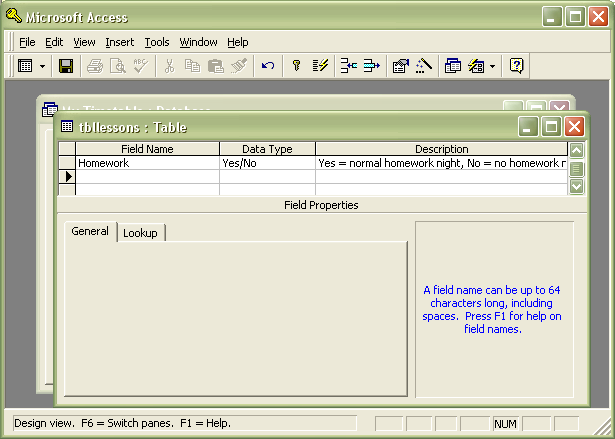Image resolution: width=615 pixels, height=439 pixels.
Task: Select the Format Painter brush icon
Action: pos(238,66)
